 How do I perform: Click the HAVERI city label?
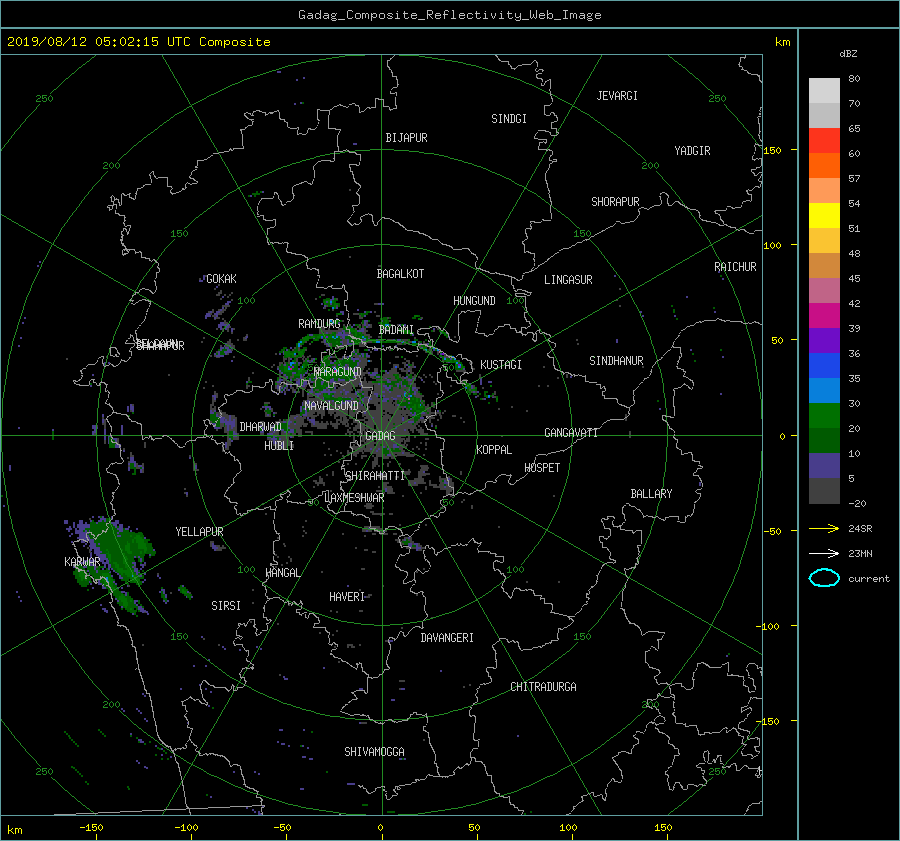(x=347, y=597)
